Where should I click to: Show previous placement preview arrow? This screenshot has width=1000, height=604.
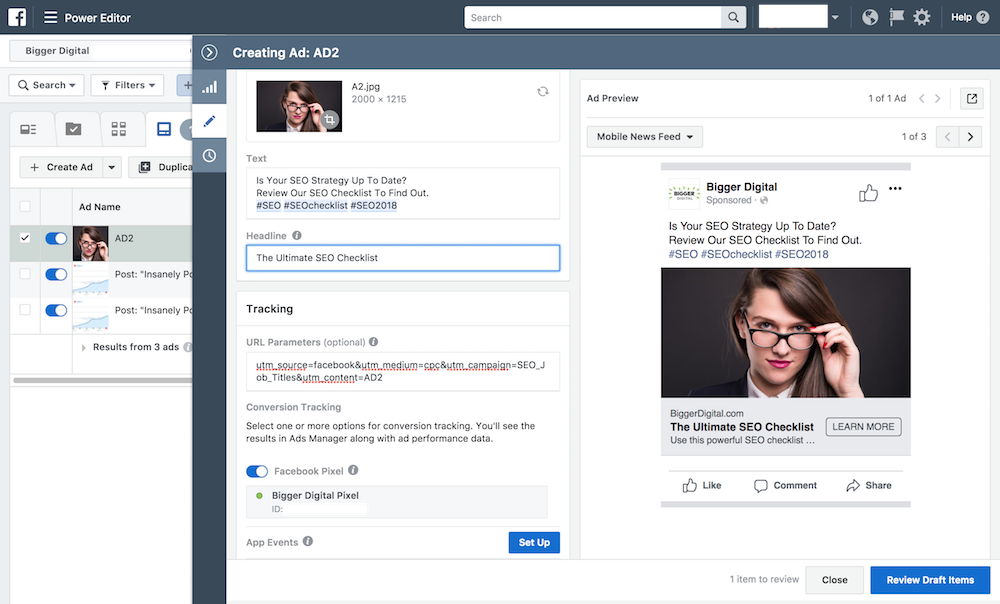948,136
